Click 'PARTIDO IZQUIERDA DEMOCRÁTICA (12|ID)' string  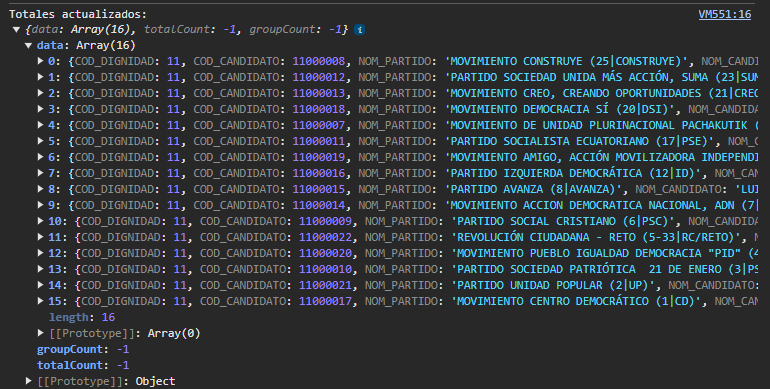point(573,173)
